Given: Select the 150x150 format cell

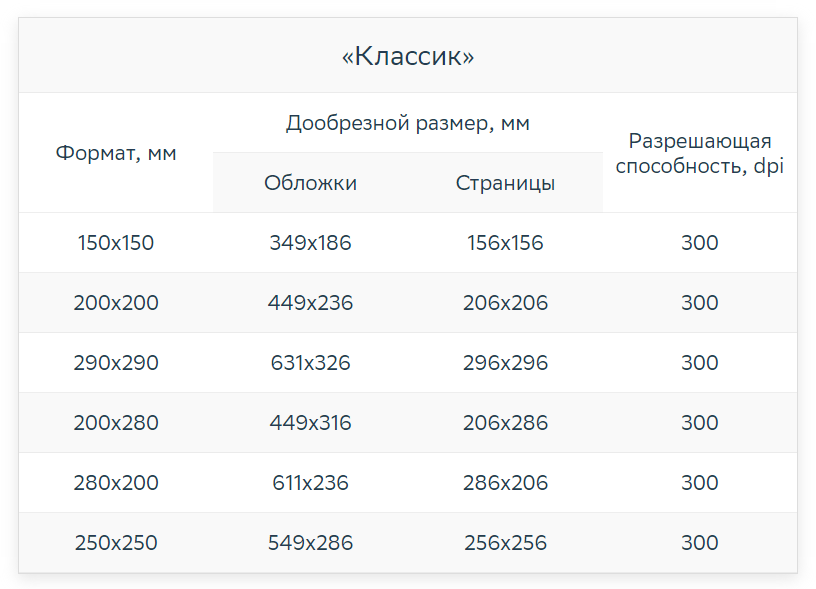Looking at the screenshot, I should pyautogui.click(x=116, y=243).
